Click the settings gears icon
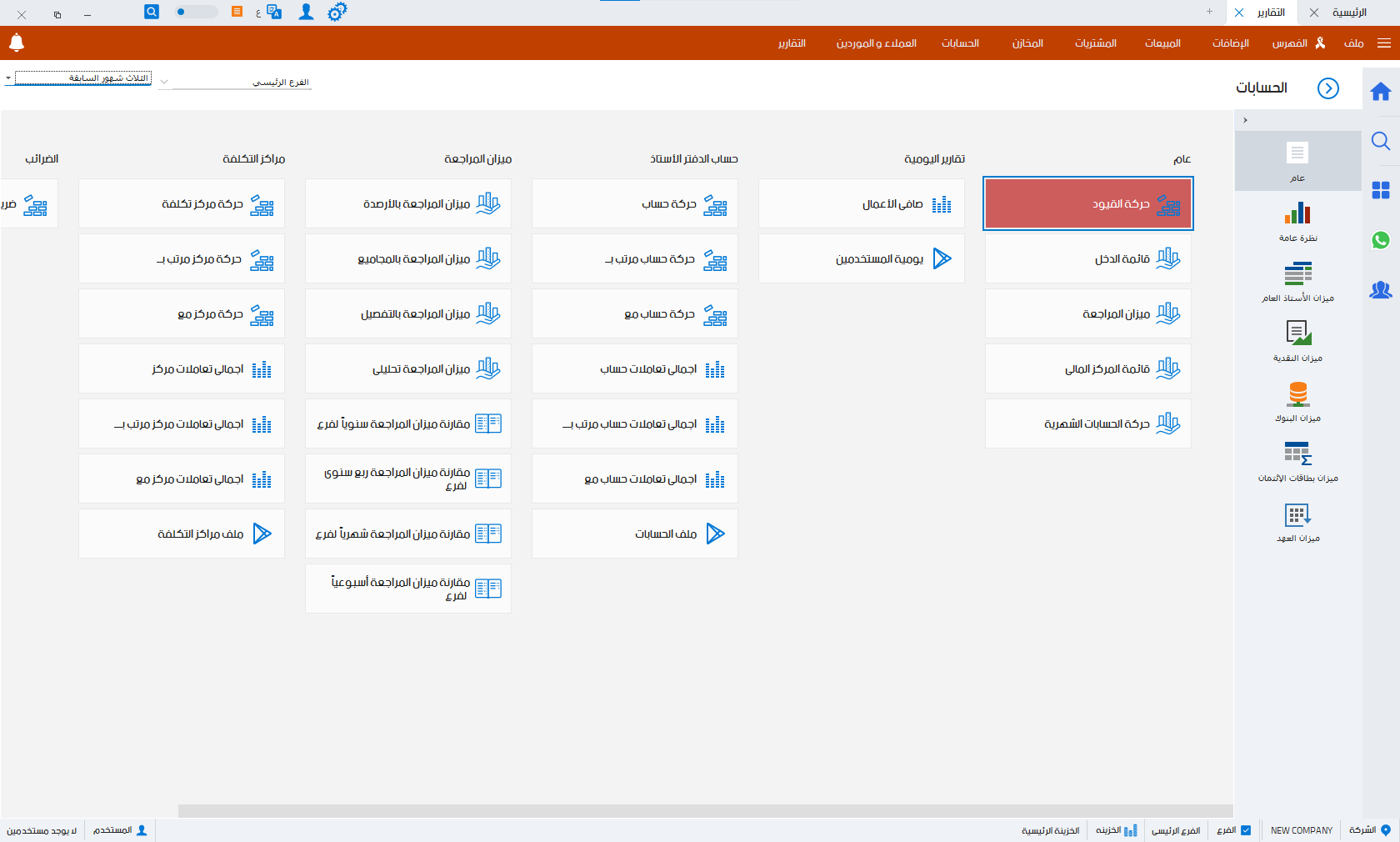 click(x=337, y=12)
